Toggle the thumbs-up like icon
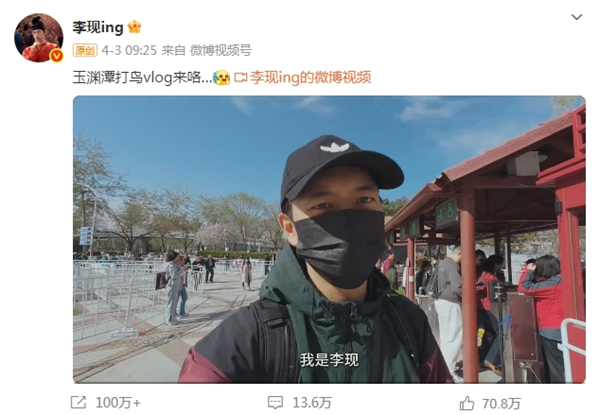 point(467,403)
